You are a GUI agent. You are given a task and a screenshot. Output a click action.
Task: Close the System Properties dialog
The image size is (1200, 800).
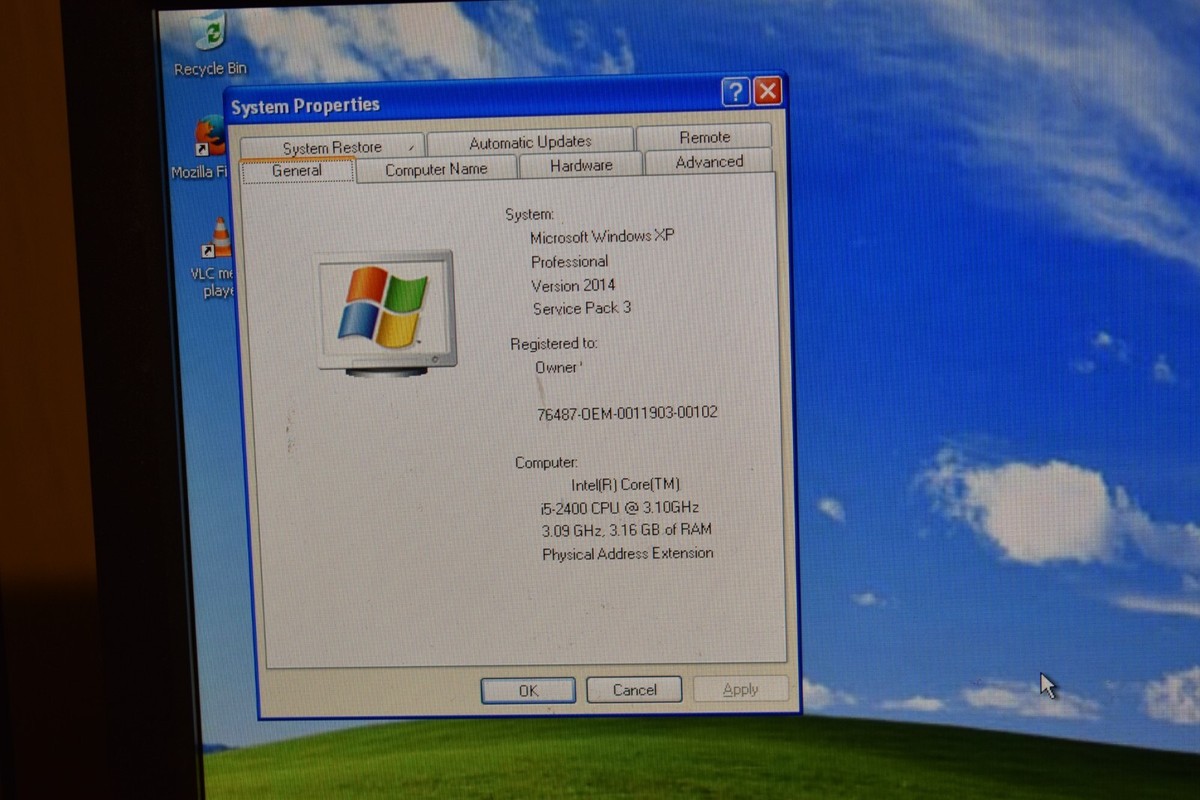(x=767, y=92)
